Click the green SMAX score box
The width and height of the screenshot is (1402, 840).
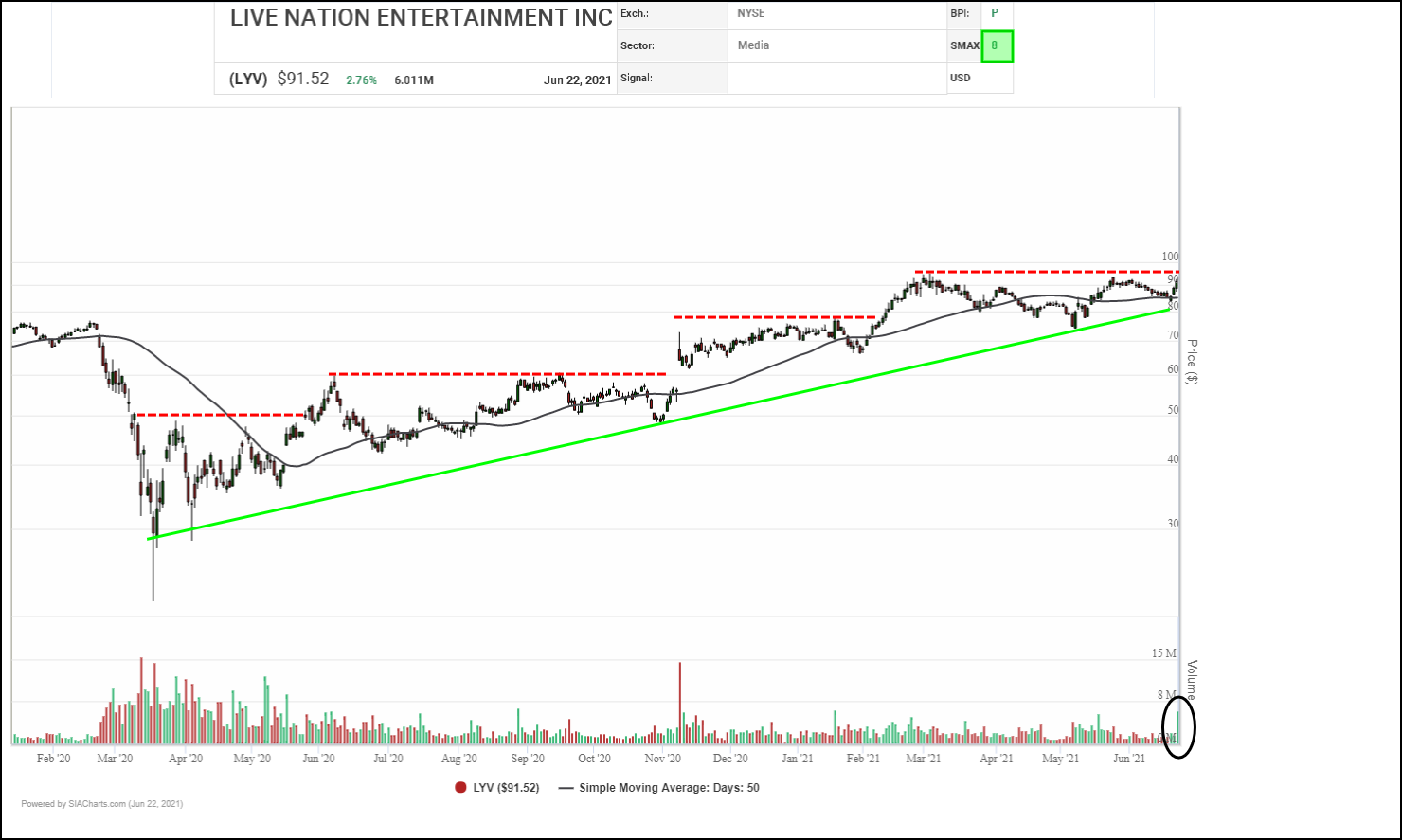tap(997, 46)
